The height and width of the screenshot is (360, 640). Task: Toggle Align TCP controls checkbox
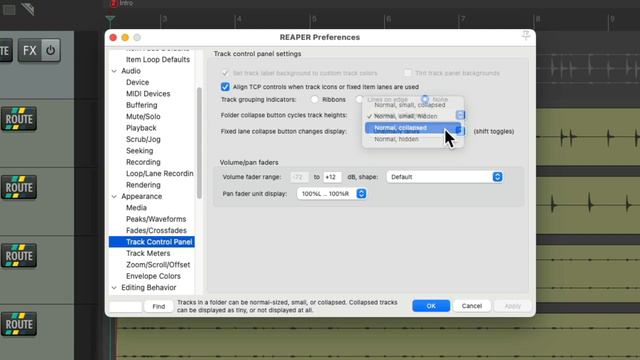click(225, 87)
